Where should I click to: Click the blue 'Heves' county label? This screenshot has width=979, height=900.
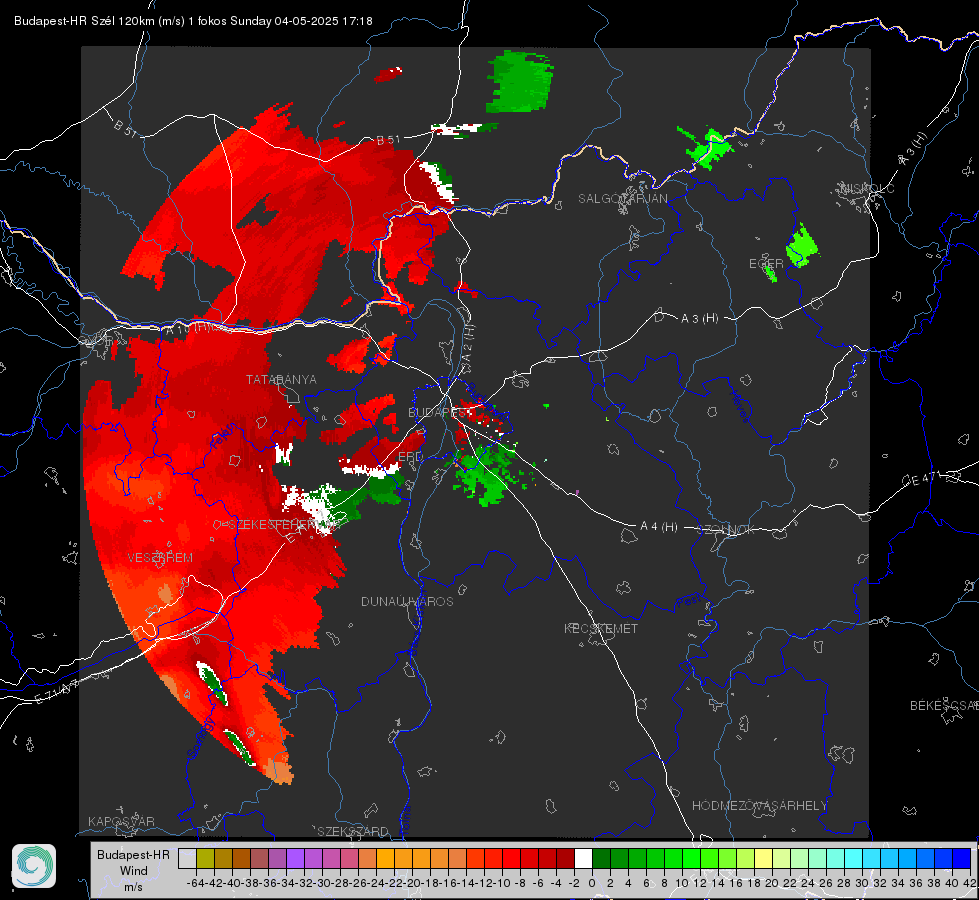740,406
